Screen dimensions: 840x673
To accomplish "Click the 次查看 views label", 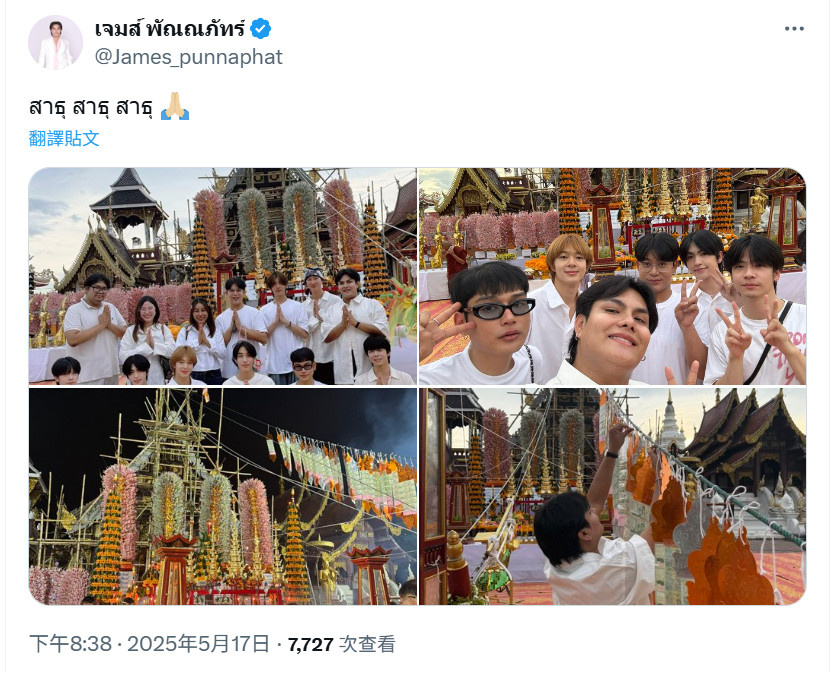I will click(368, 644).
